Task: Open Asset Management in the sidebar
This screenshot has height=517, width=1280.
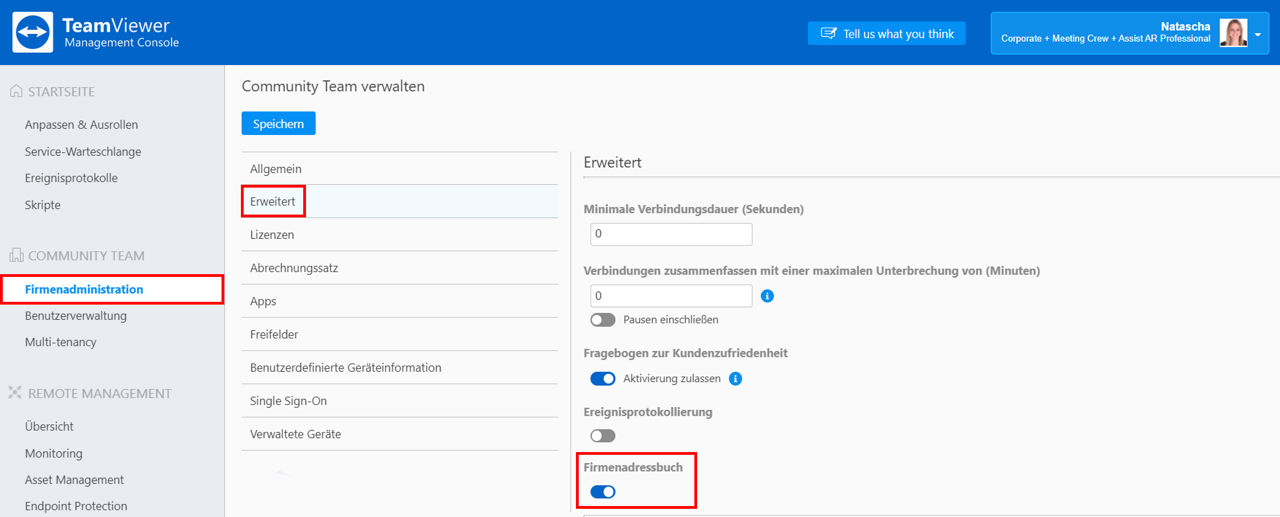Action: (x=74, y=480)
